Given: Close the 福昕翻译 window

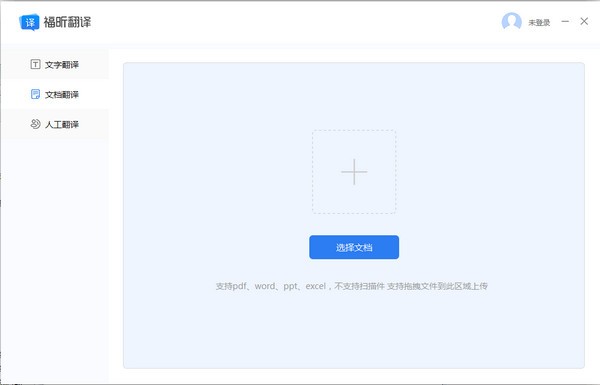Looking at the screenshot, I should point(584,21).
